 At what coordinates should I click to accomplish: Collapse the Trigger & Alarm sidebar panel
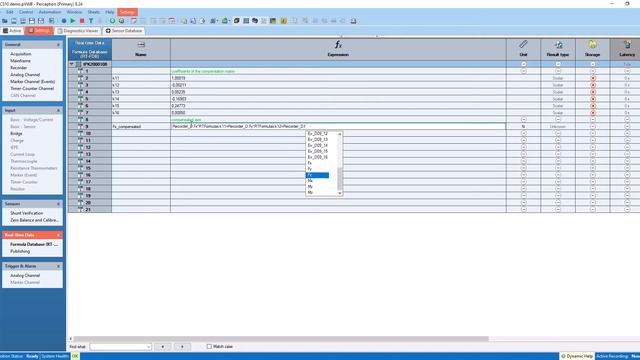58,266
